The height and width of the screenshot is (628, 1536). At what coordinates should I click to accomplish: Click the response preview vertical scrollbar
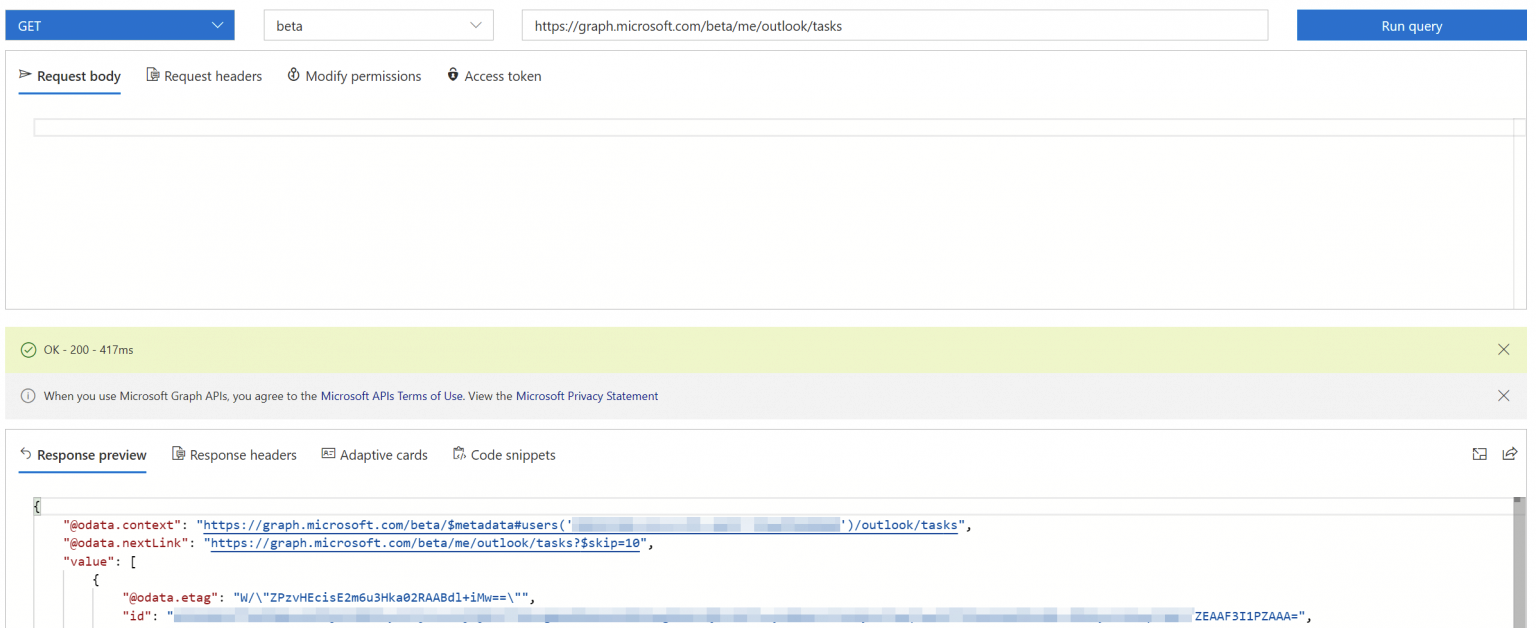coord(1518,562)
